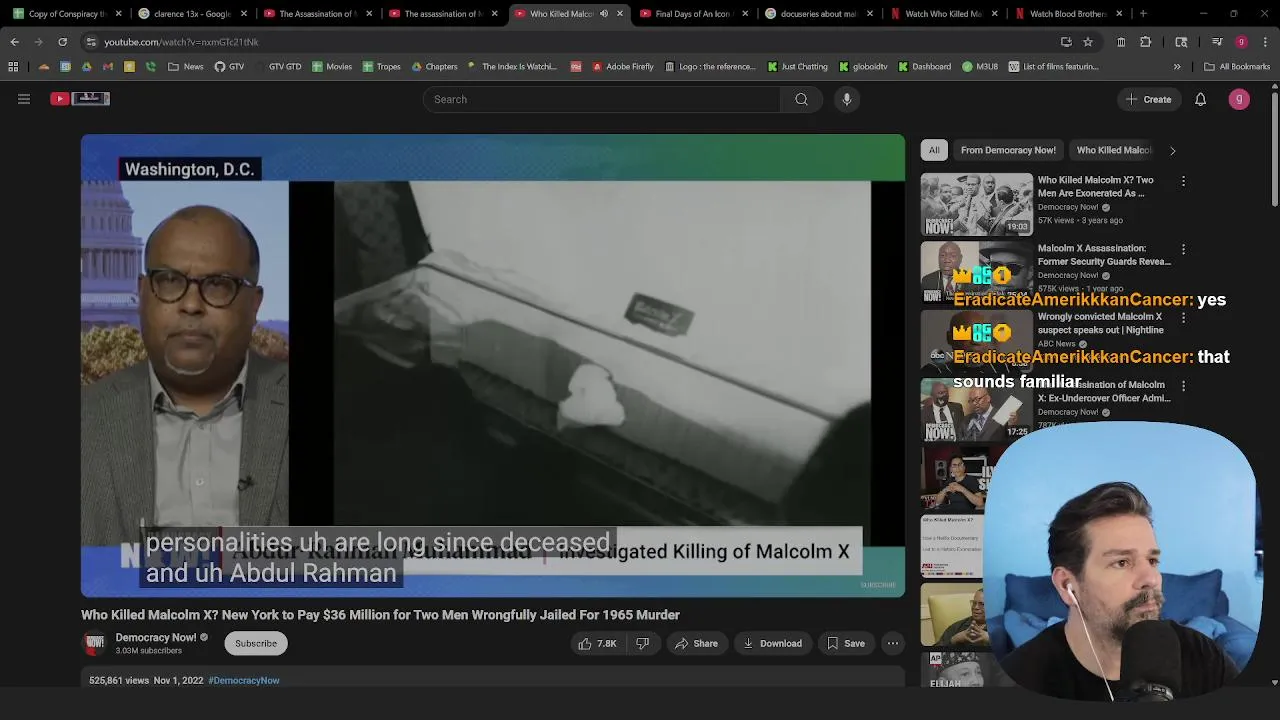Open the Democracy Now! channel name link

click(156, 637)
